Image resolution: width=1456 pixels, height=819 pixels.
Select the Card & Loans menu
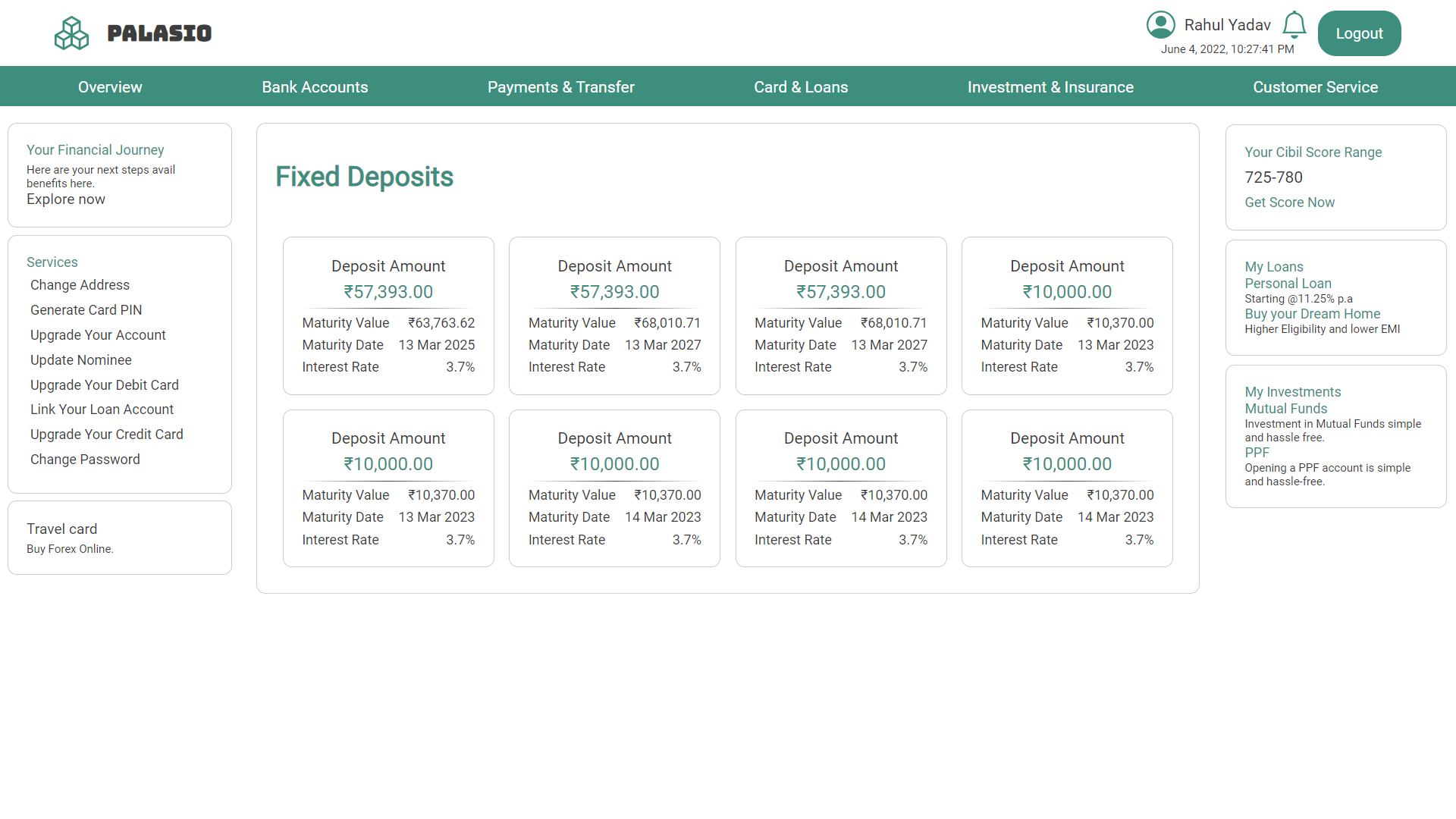(x=801, y=87)
